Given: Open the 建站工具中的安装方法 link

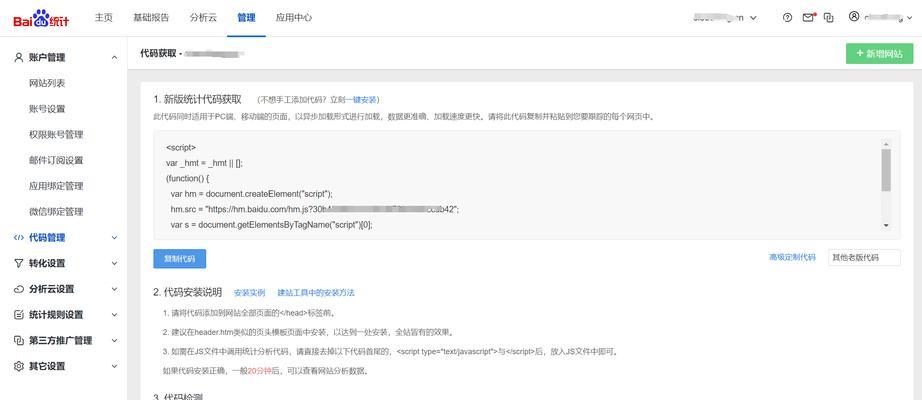Looking at the screenshot, I should [x=316, y=292].
